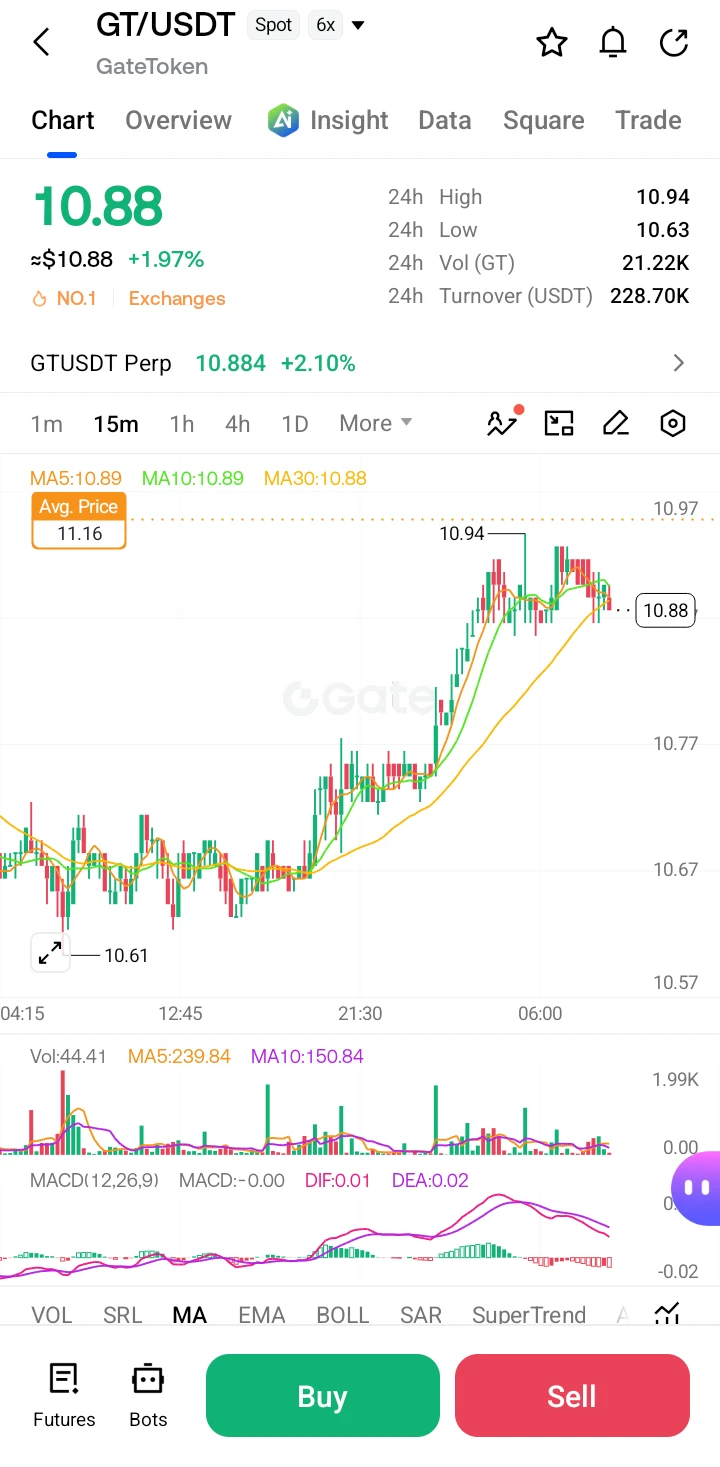720x1467 pixels.
Task: Open Futures shortcut
Action: click(x=64, y=1395)
